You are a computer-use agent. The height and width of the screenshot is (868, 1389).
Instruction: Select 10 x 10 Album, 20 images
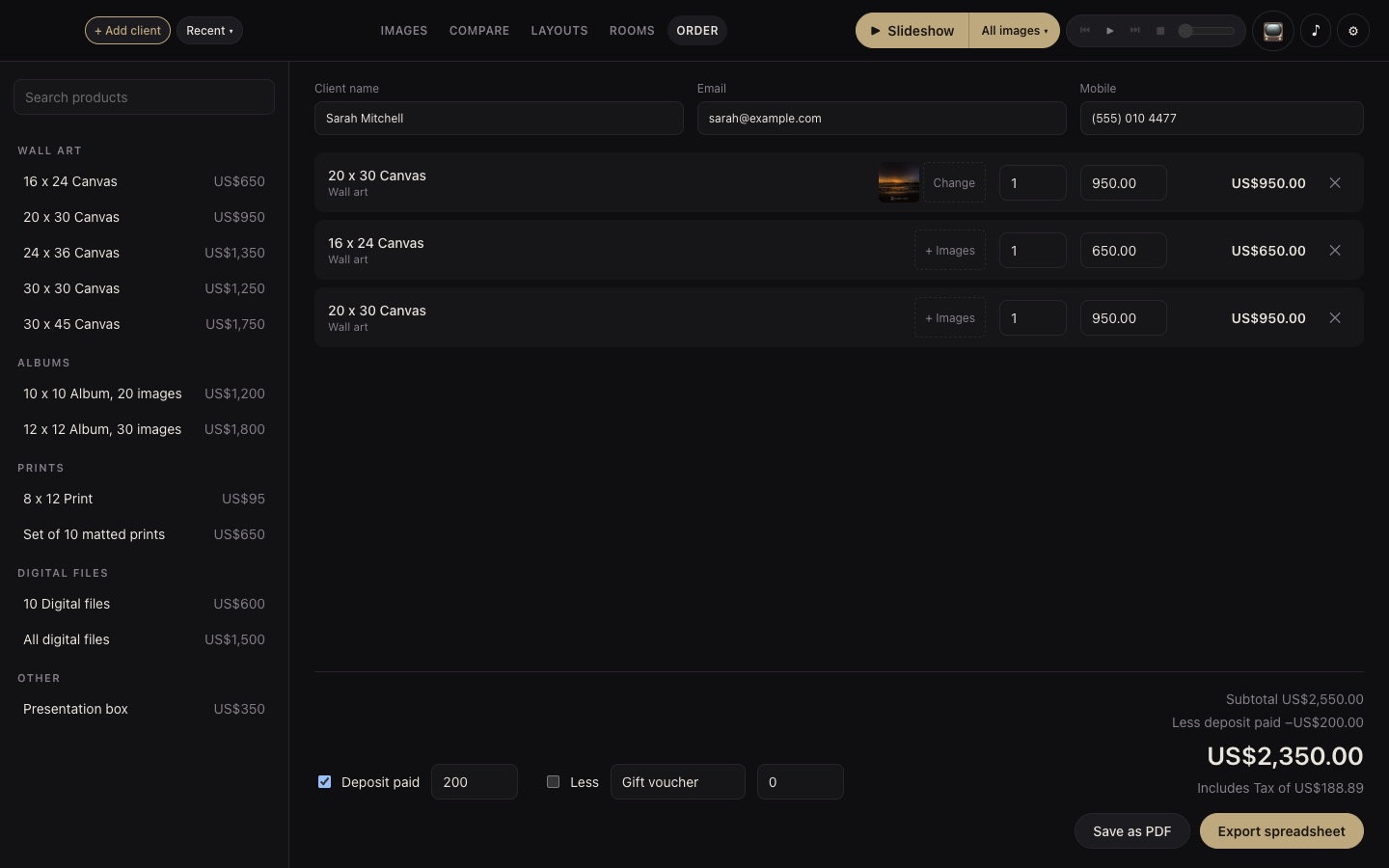144,393
